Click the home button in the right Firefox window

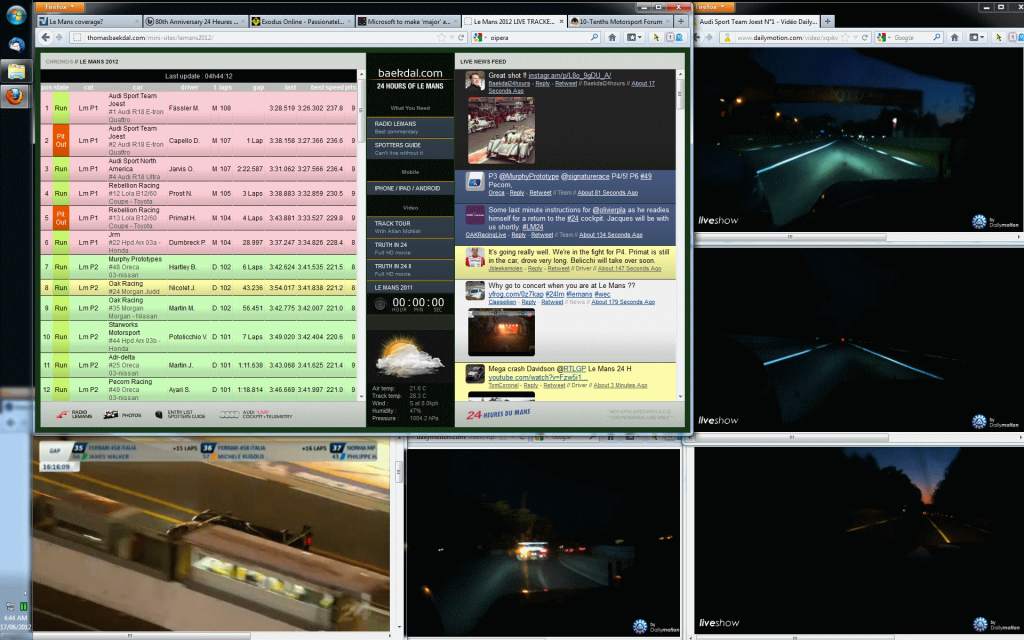(x=955, y=38)
